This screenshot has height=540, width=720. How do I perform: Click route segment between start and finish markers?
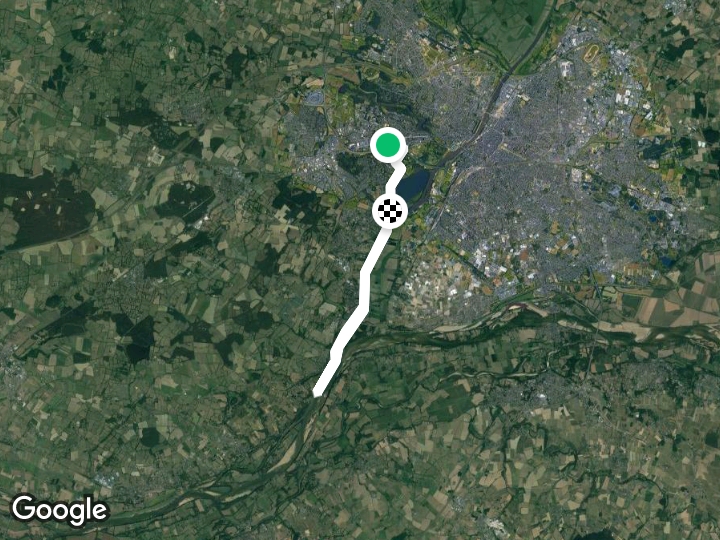(394, 179)
